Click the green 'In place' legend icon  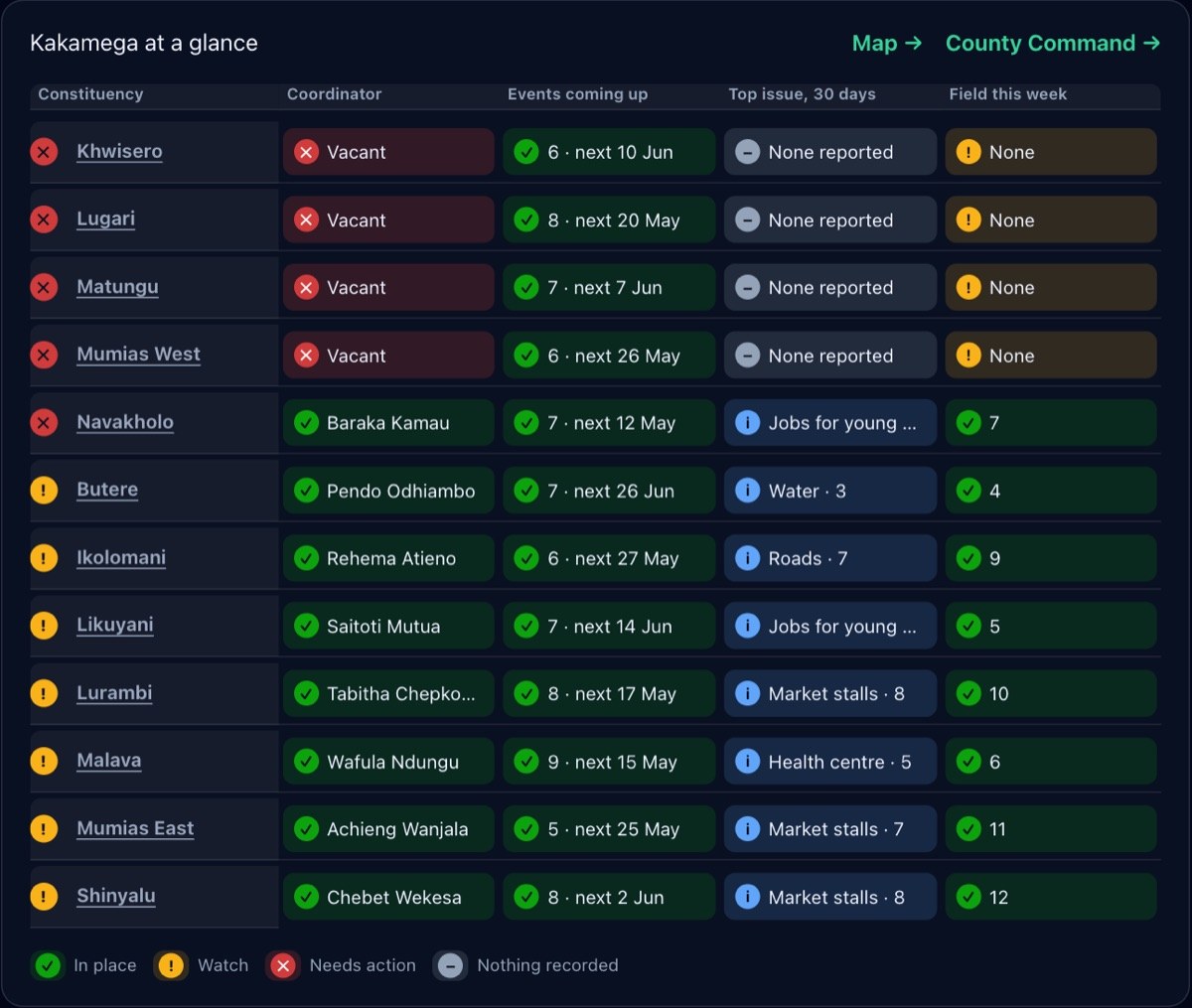48,965
